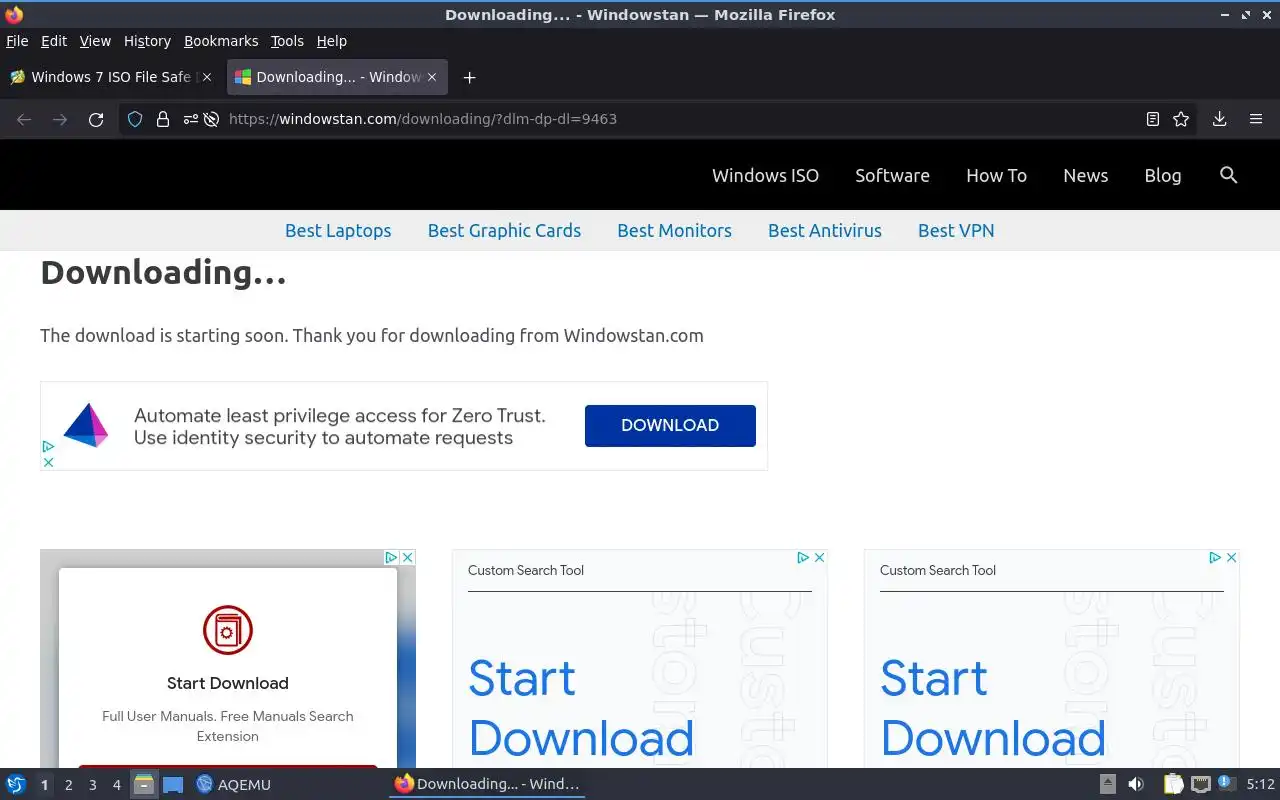Switch to workspace 3
Image resolution: width=1280 pixels, height=800 pixels.
click(x=92, y=785)
